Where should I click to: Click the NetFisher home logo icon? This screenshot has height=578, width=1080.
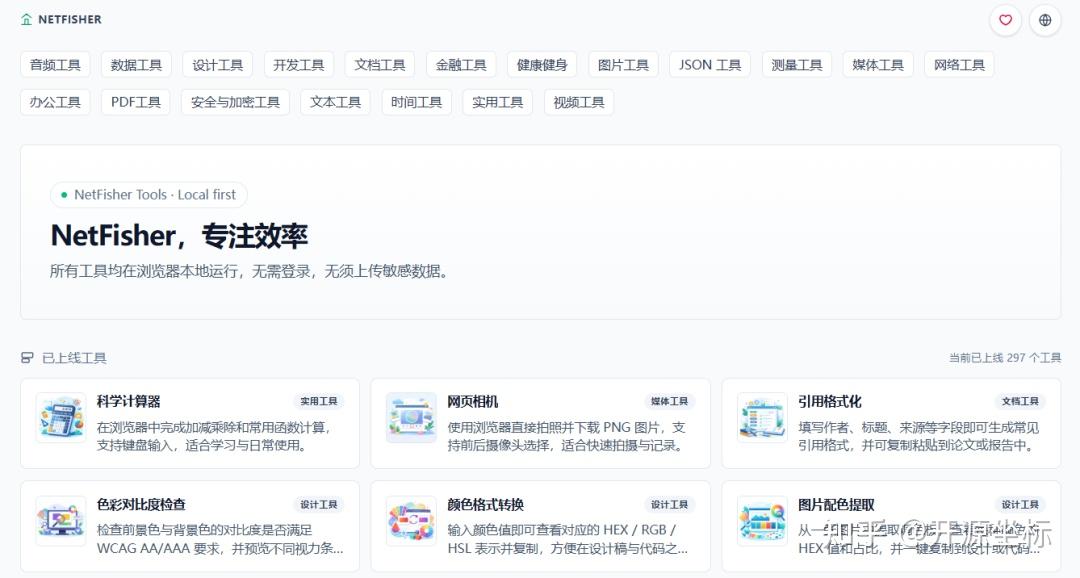click(26, 19)
